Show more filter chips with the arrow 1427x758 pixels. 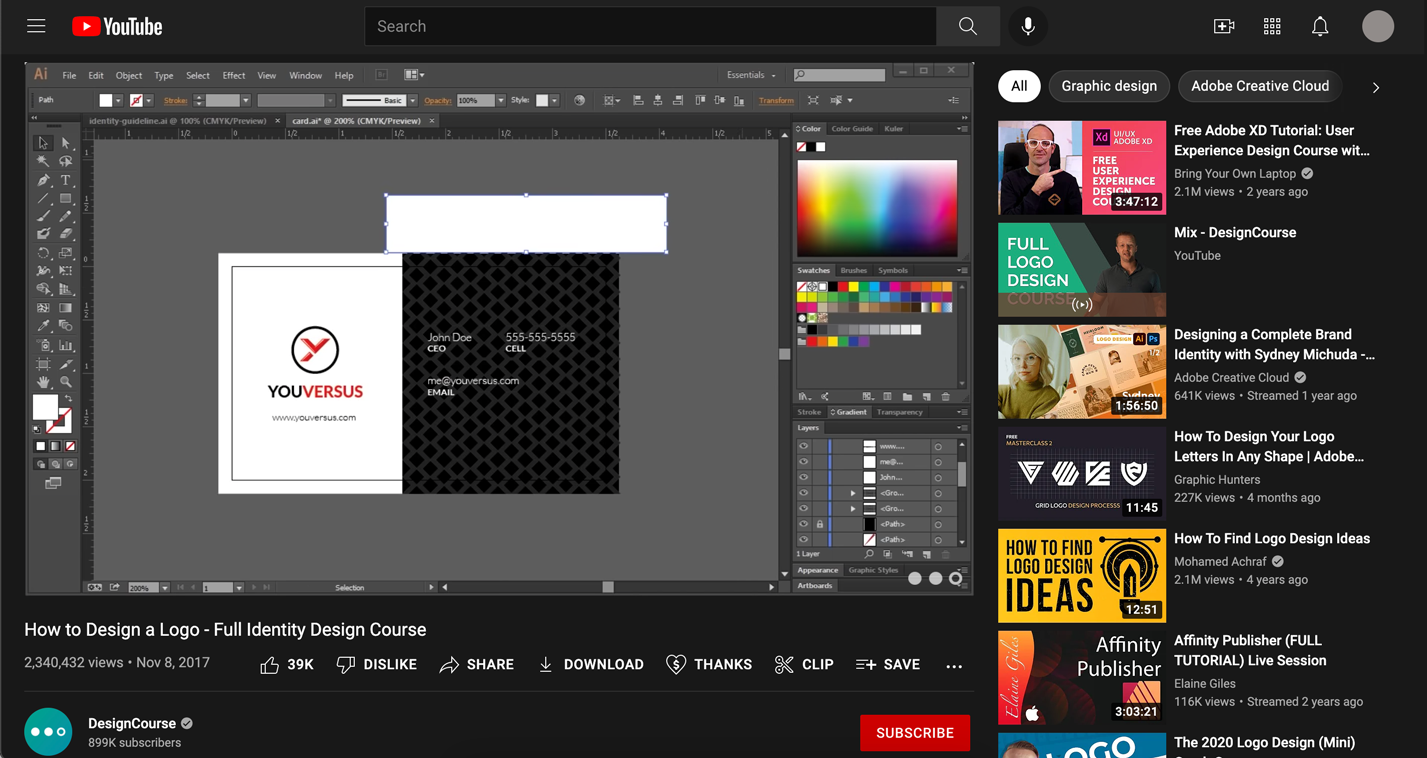pos(1376,87)
